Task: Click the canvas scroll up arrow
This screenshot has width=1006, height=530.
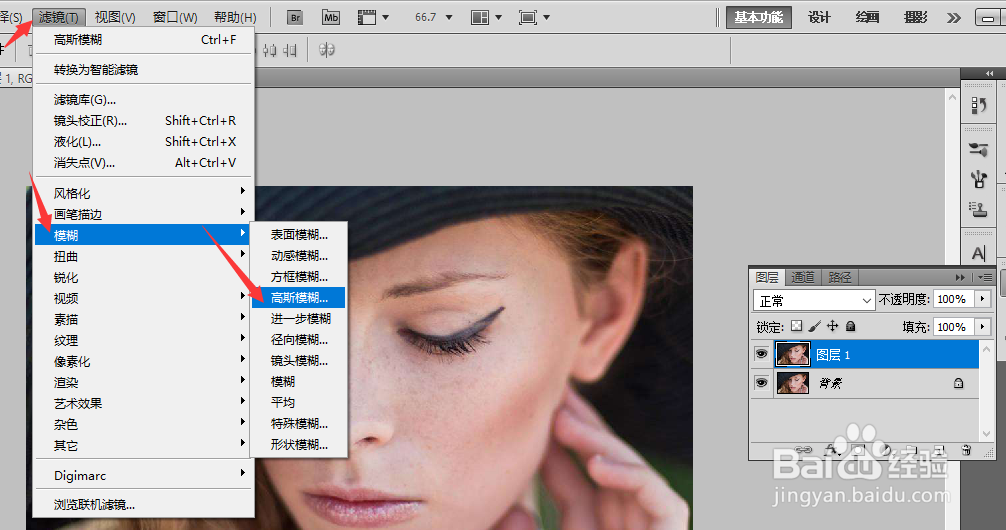Action: (952, 98)
